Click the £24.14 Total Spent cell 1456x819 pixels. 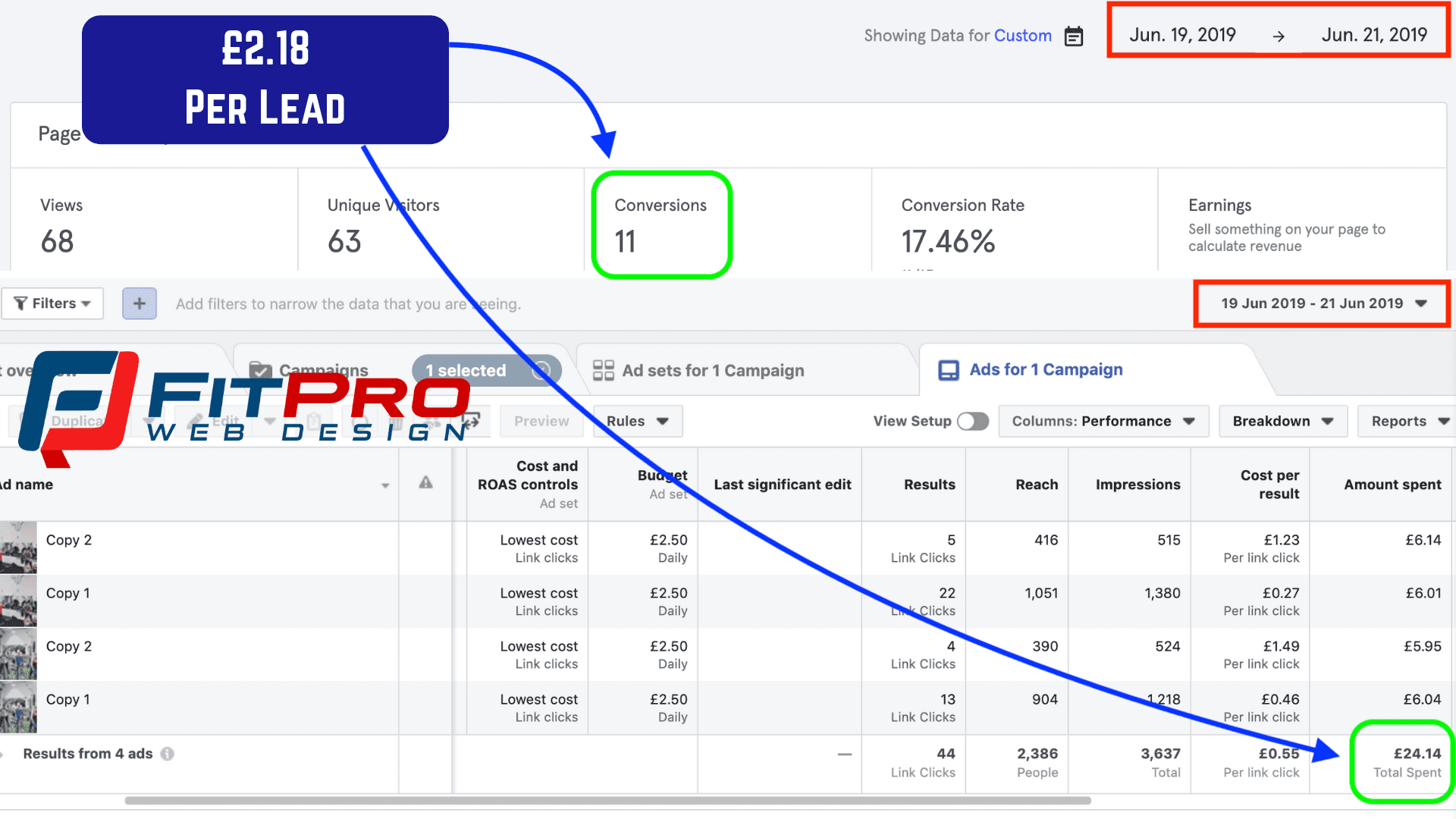click(1407, 762)
